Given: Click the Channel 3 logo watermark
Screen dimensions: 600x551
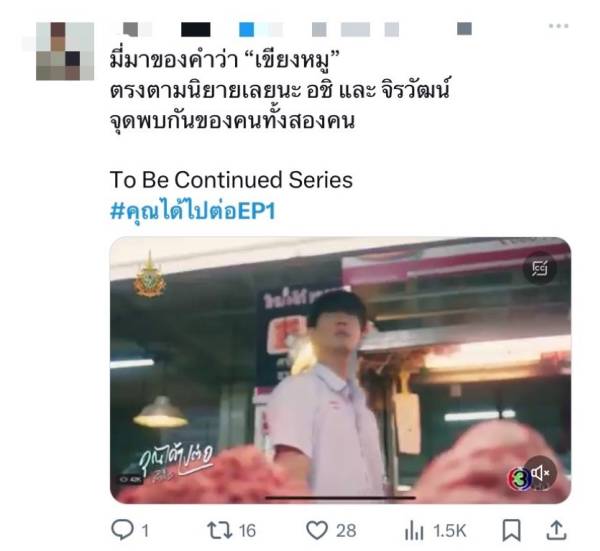Looking at the screenshot, I should point(518,478).
